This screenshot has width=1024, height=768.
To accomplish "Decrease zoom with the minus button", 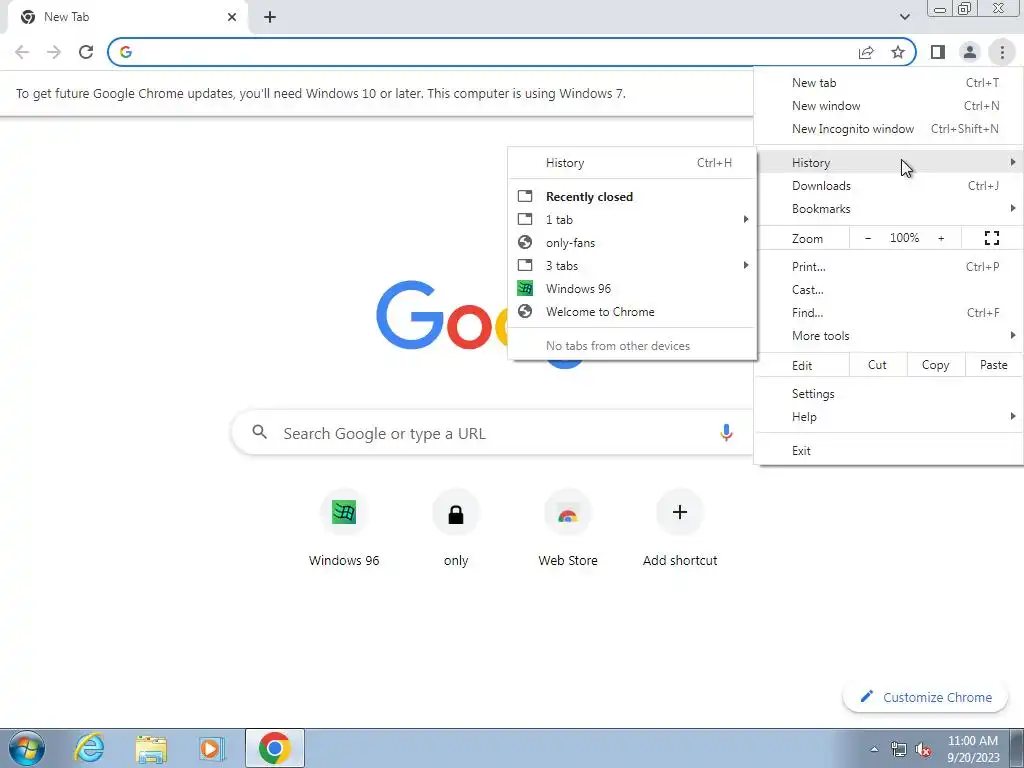I will coord(868,238).
